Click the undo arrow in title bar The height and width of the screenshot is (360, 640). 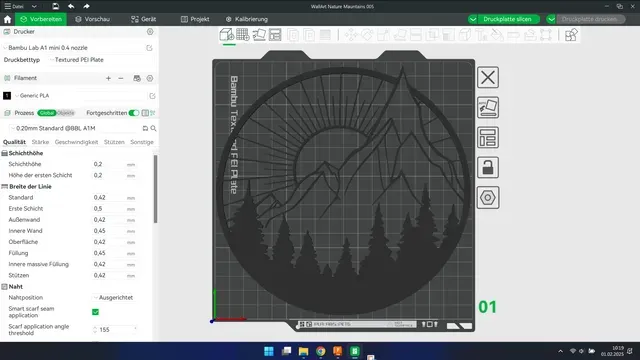coord(71,6)
